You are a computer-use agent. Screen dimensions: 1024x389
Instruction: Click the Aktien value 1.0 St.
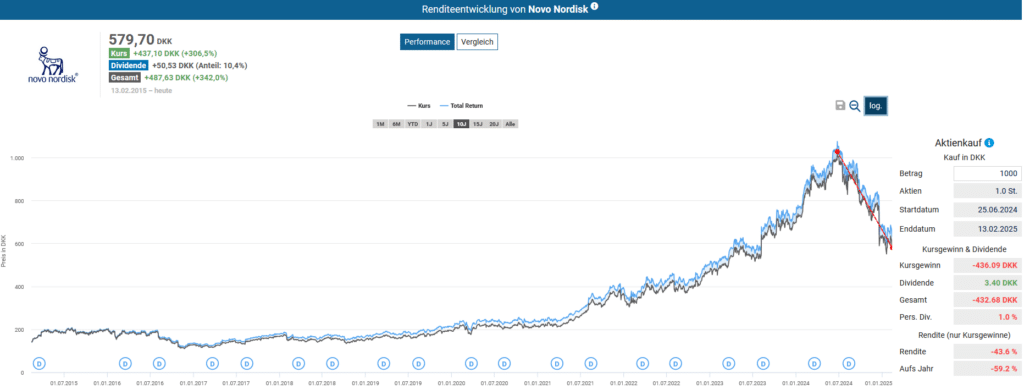click(987, 191)
